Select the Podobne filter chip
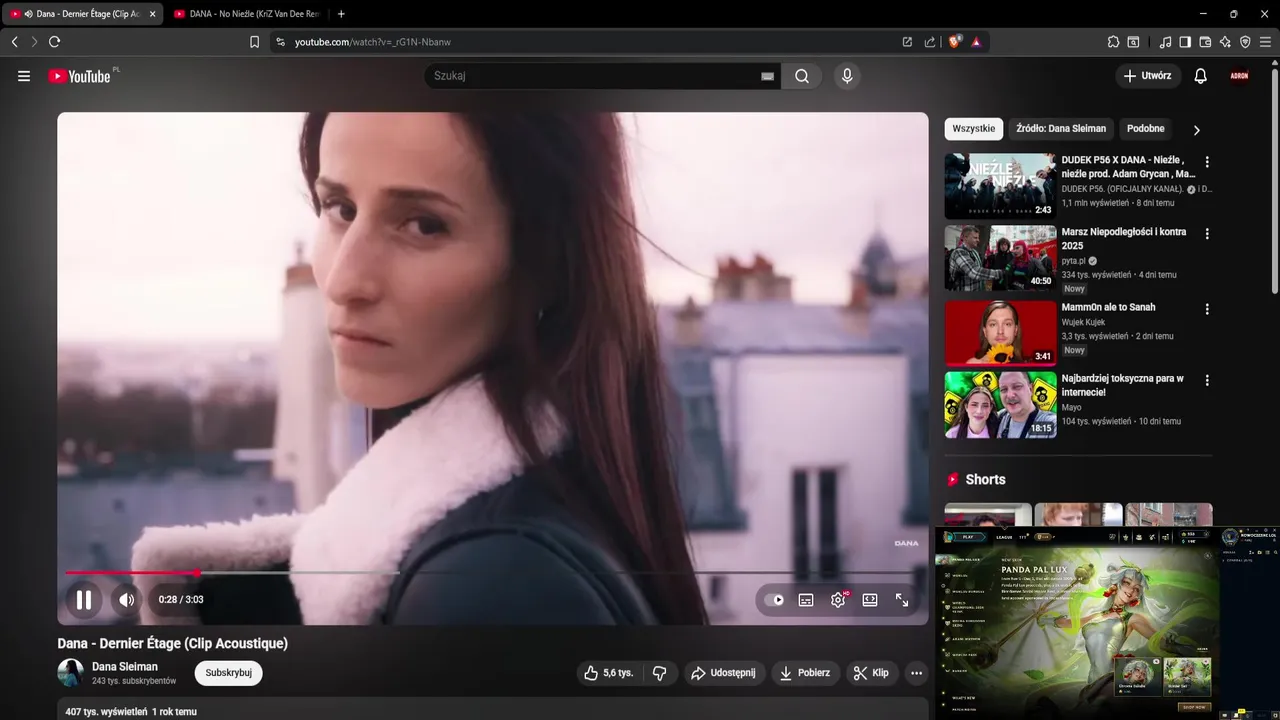1280x720 pixels. click(1146, 129)
